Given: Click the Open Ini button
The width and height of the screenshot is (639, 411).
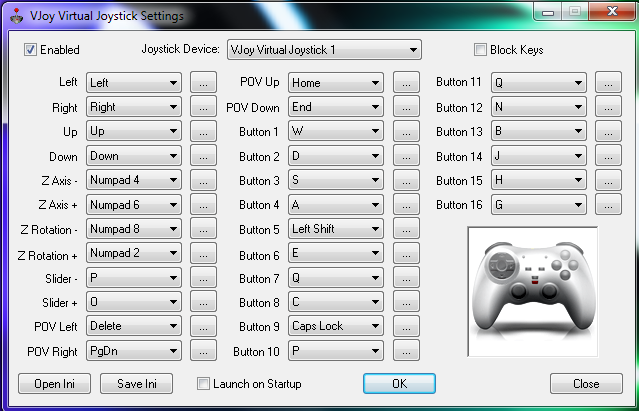Looking at the screenshot, I should pyautogui.click(x=54, y=383).
